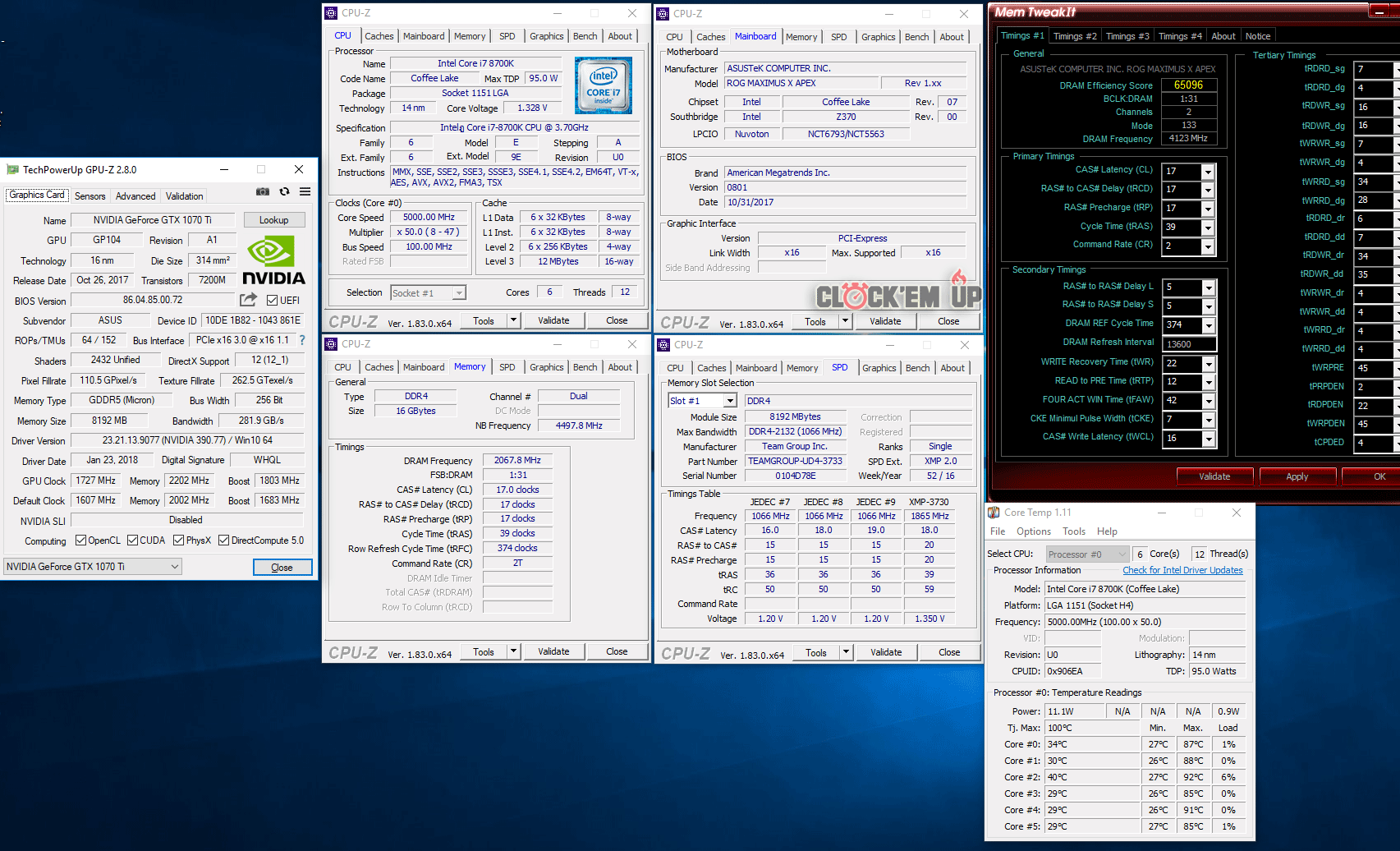Image resolution: width=1400 pixels, height=851 pixels.
Task: Click the Core Temp title bar icon
Action: tap(994, 513)
